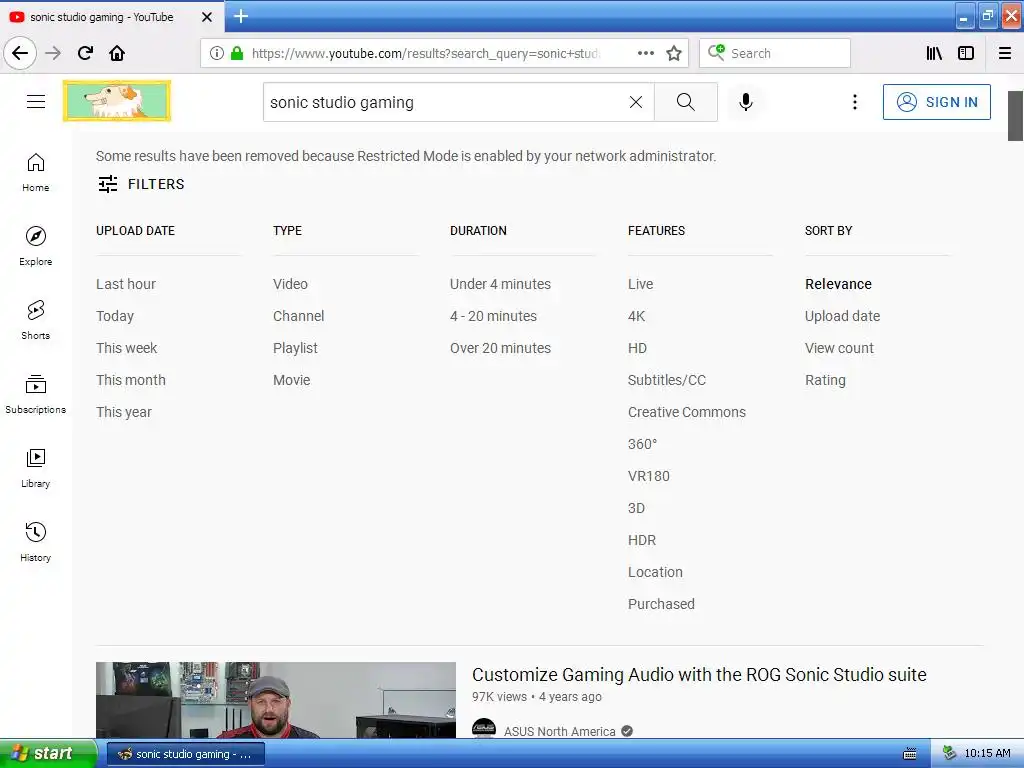1024x768 pixels.
Task: Click the browser address bar URL
Action: point(425,54)
